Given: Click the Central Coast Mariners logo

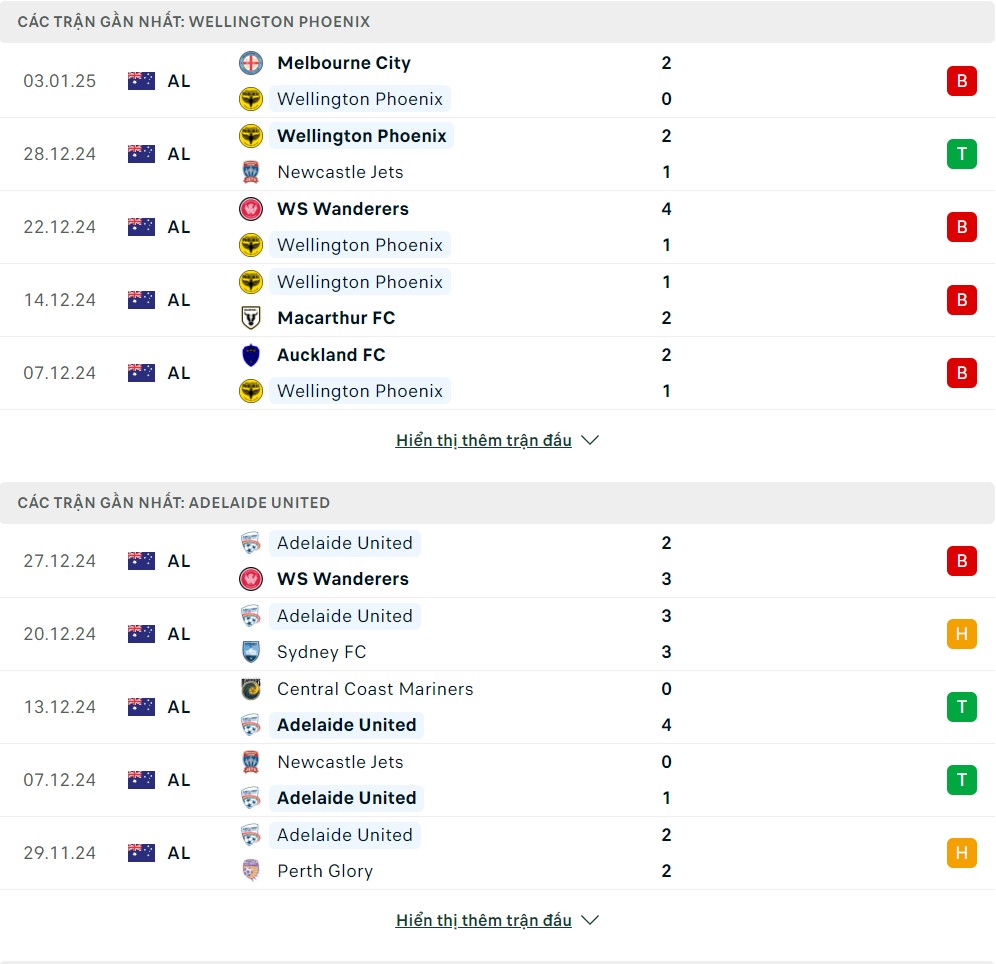Looking at the screenshot, I should pyautogui.click(x=251, y=689).
